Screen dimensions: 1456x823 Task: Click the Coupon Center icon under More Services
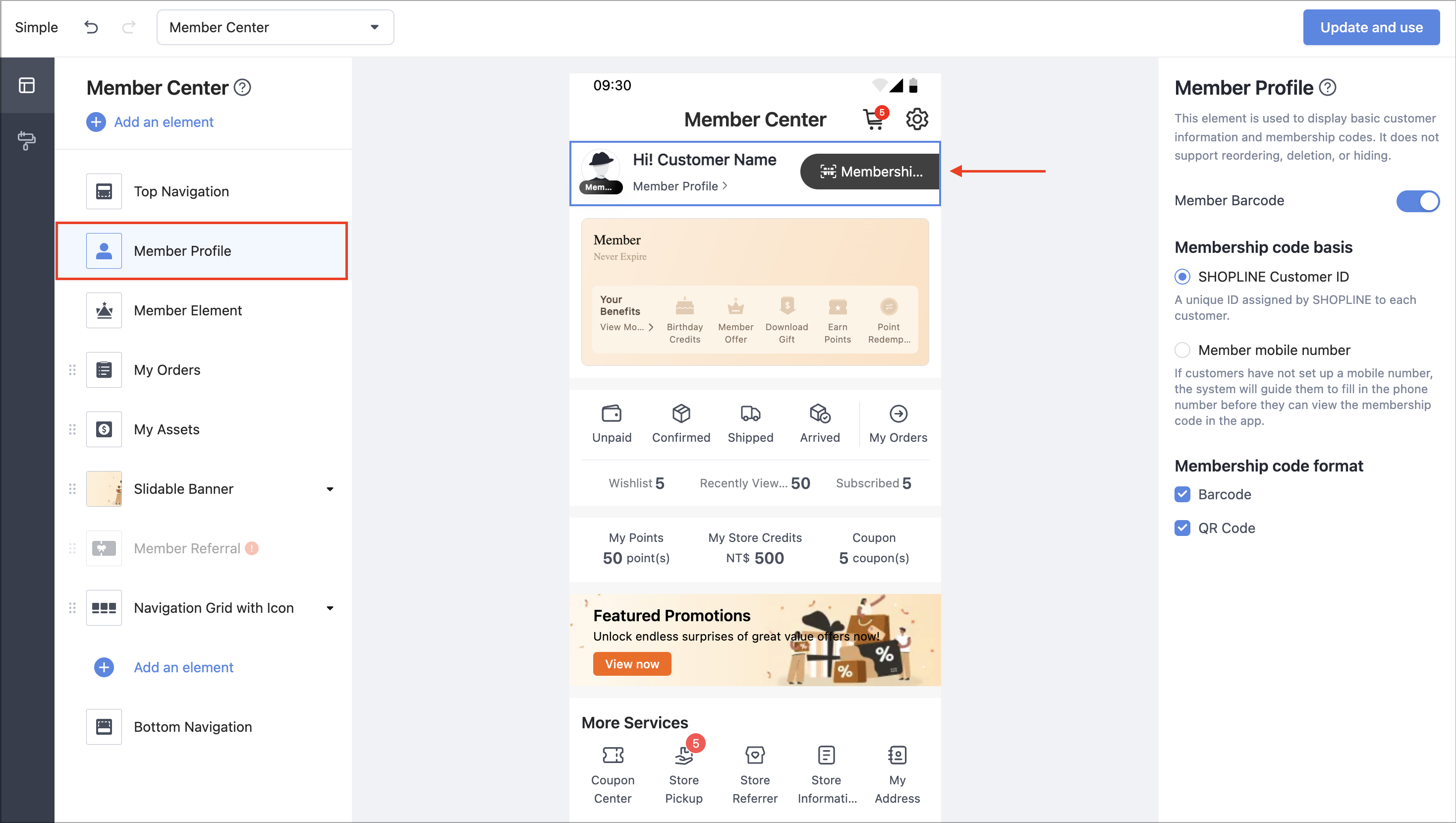coord(613,755)
